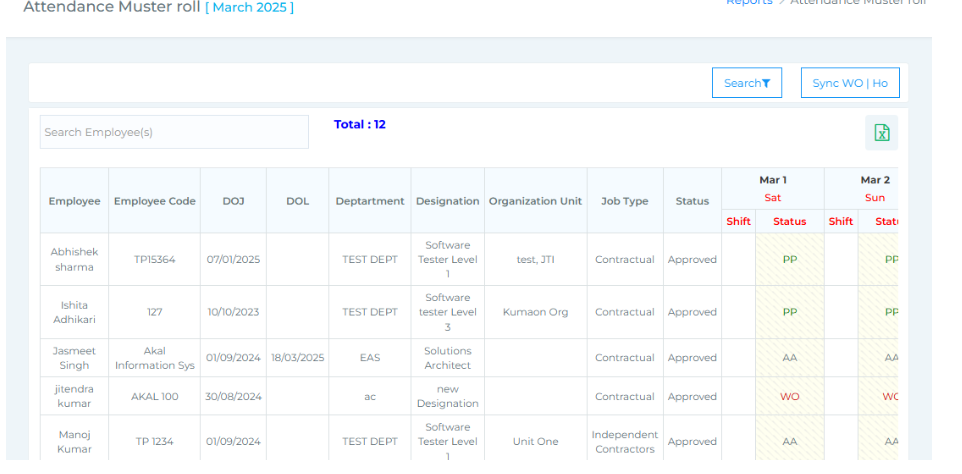Select Abhishek sharma employee name cell
Screen dimensions: 962x474
pos(74,260)
